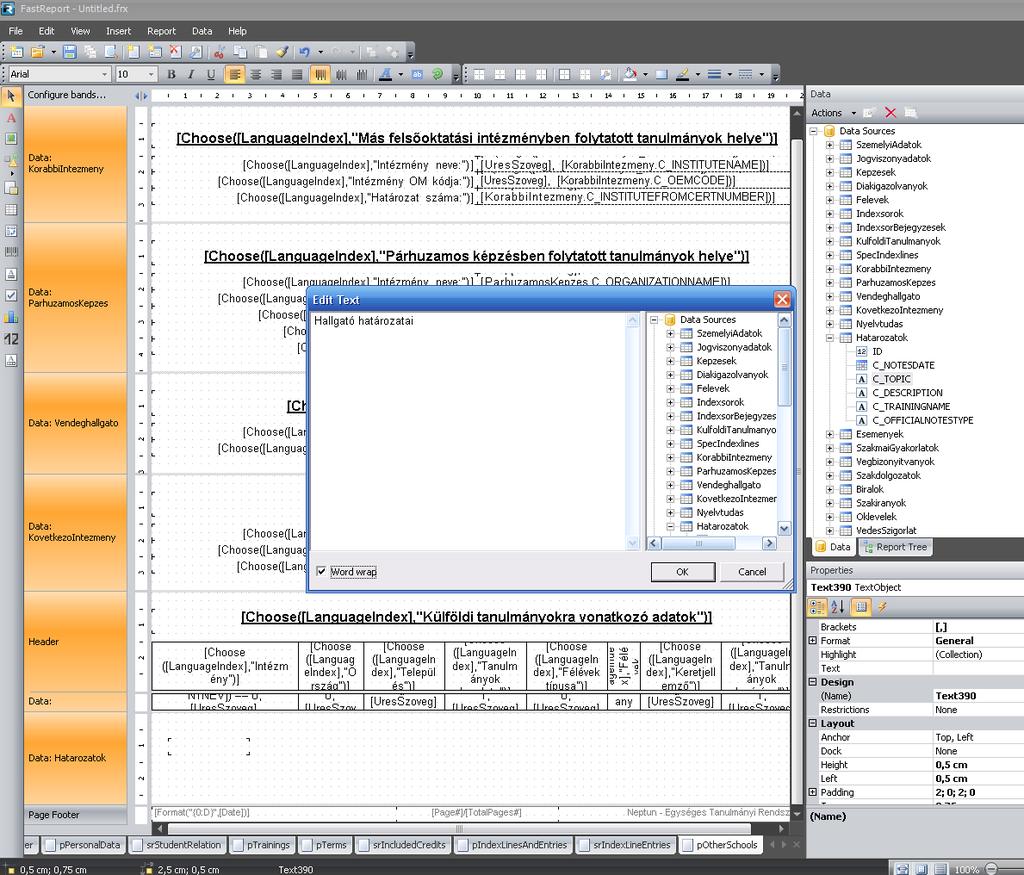Screen dimensions: 1024x875
Task: Click the Highlight conditions icon
Action: coord(417,74)
